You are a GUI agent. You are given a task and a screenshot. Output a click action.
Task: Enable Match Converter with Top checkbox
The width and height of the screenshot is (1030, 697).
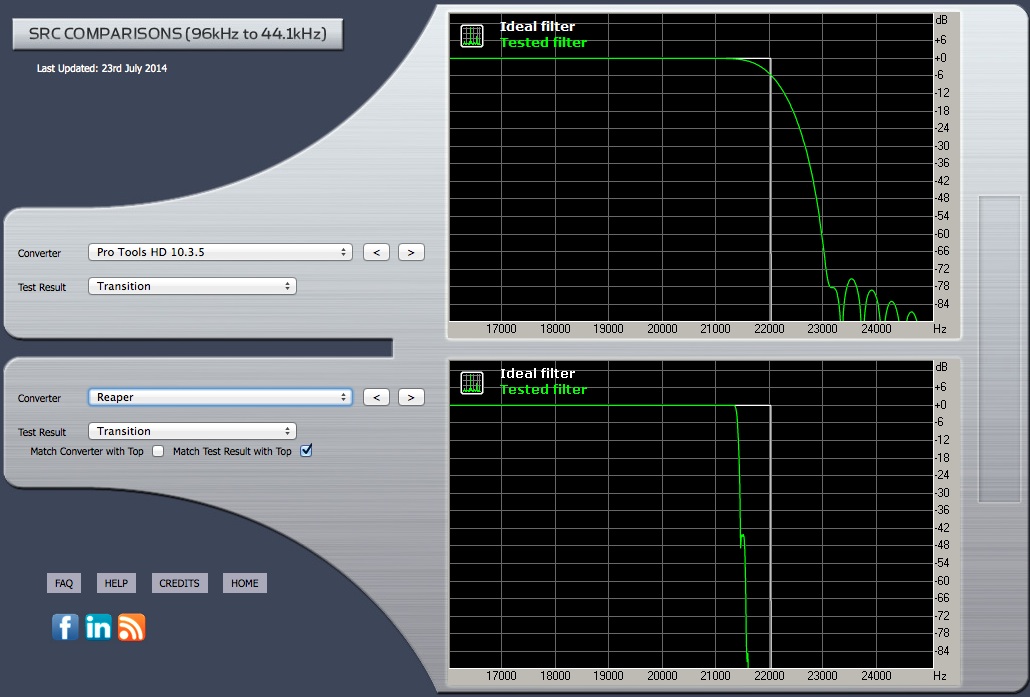tap(158, 451)
